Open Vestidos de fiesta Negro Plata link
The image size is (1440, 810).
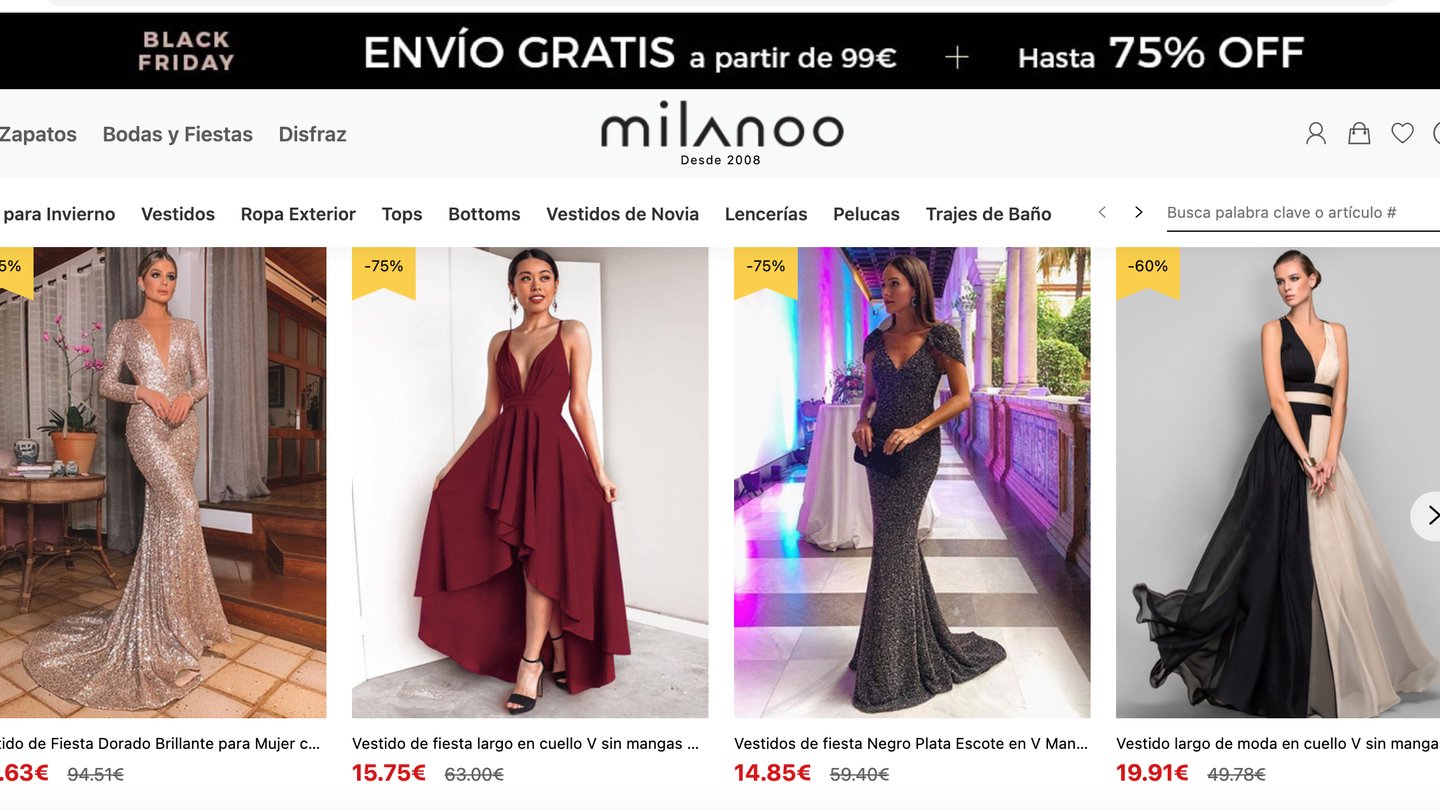pos(911,744)
